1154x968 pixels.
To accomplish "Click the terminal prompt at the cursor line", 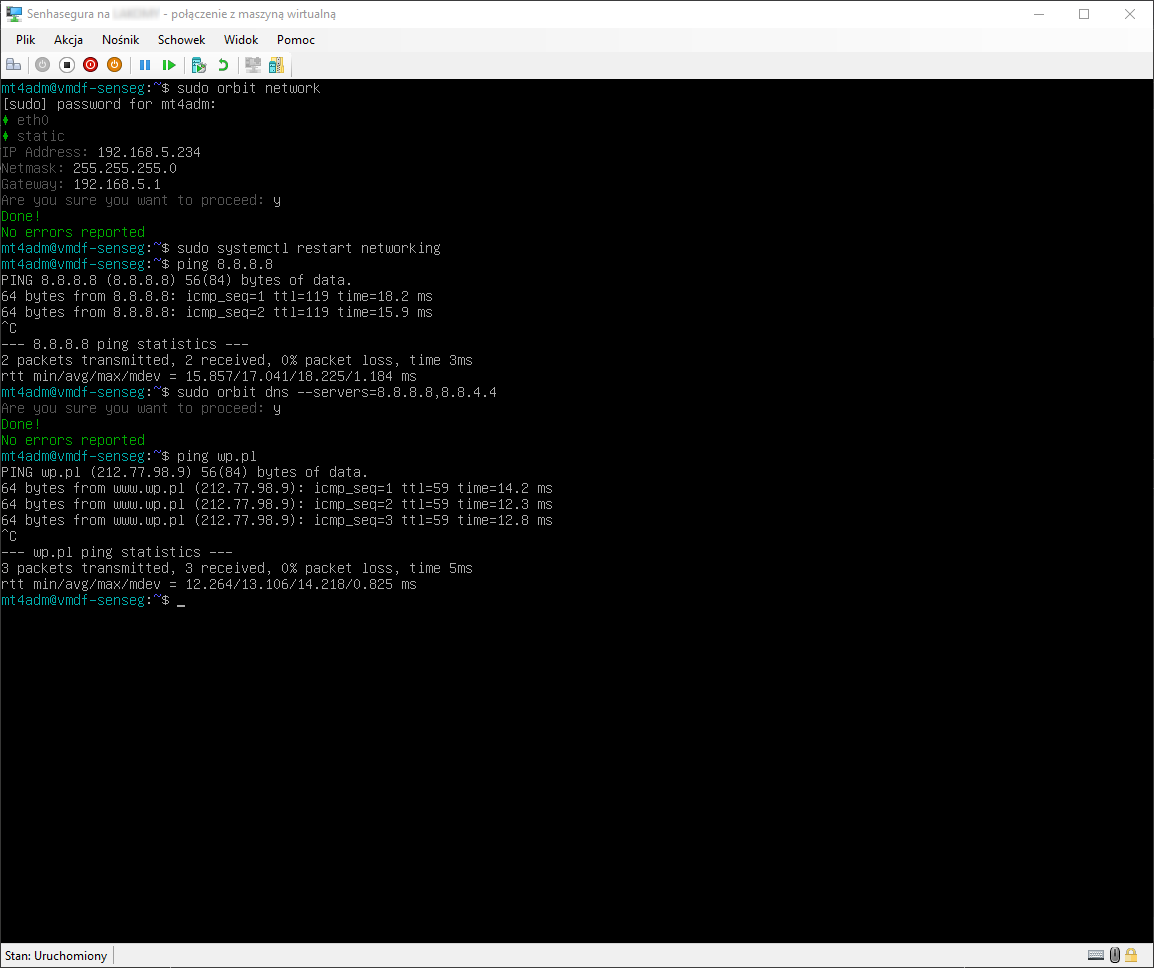I will click(x=181, y=600).
